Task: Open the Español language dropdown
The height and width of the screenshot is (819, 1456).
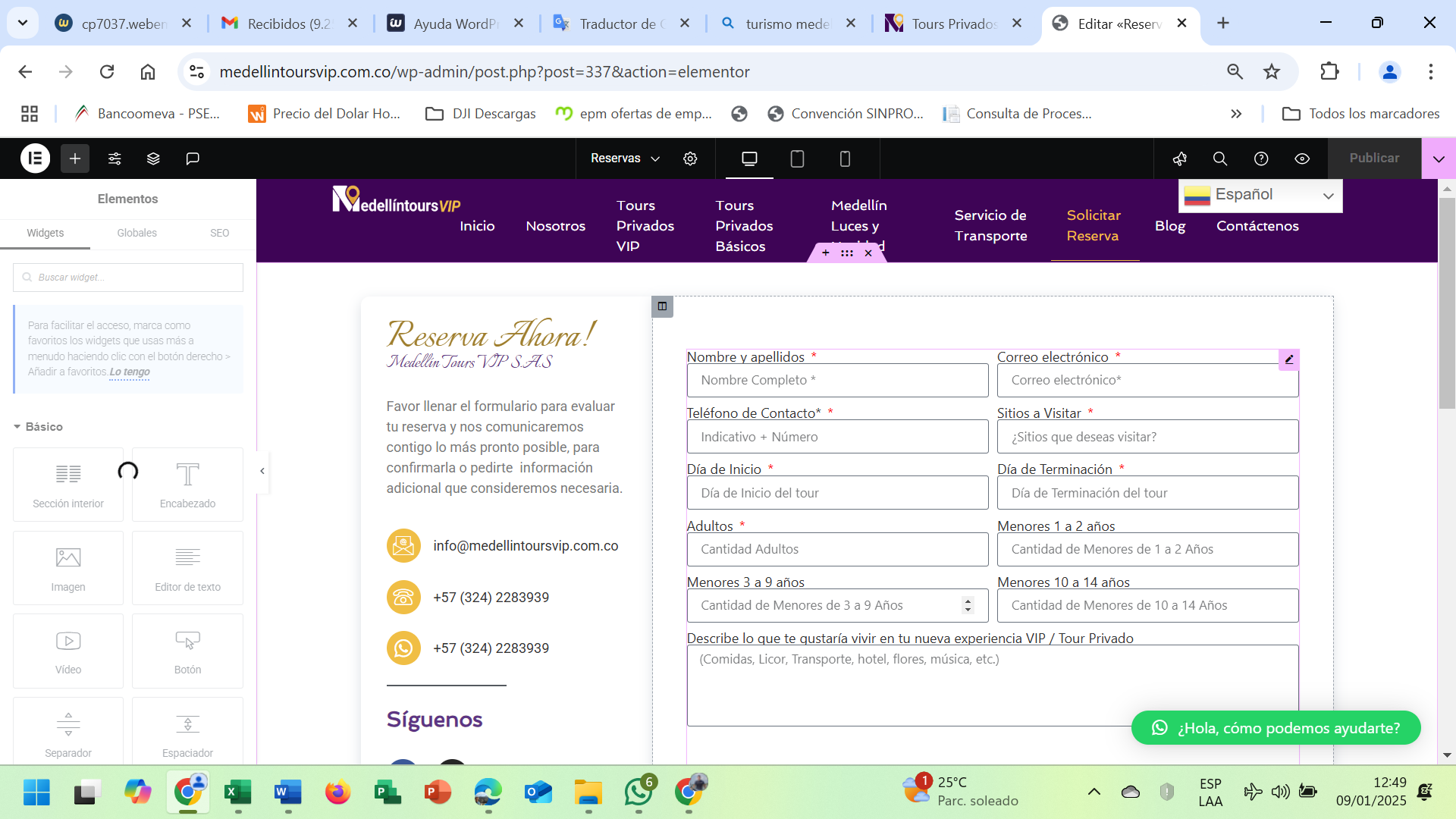Action: [1260, 196]
